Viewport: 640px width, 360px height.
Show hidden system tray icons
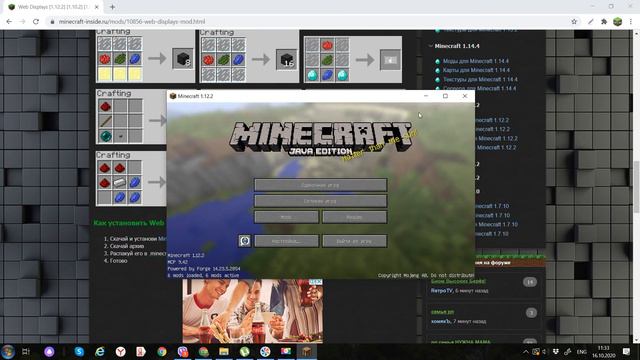526,352
